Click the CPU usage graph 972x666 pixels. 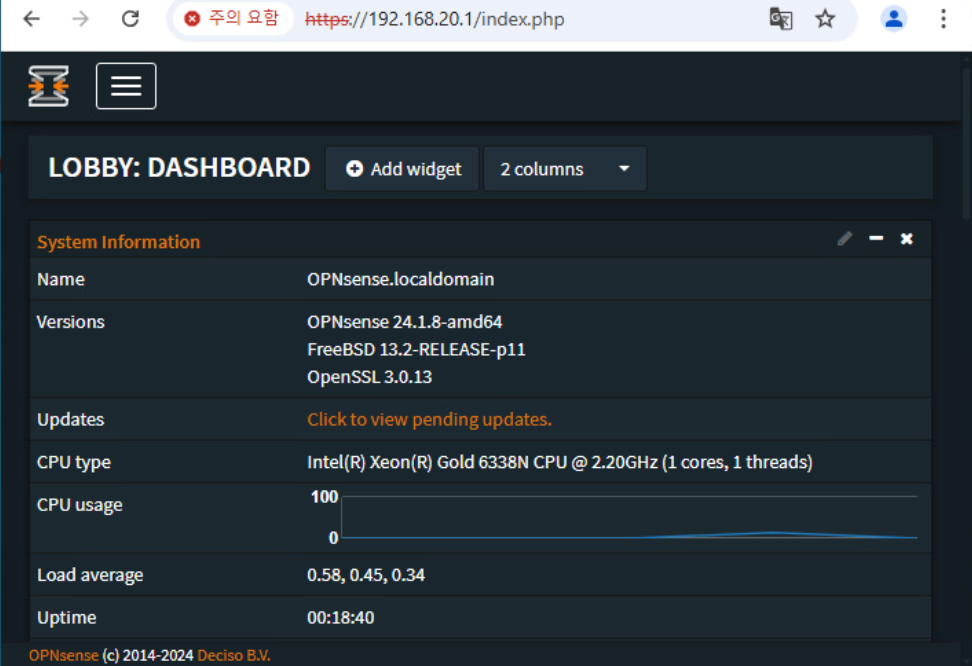629,517
